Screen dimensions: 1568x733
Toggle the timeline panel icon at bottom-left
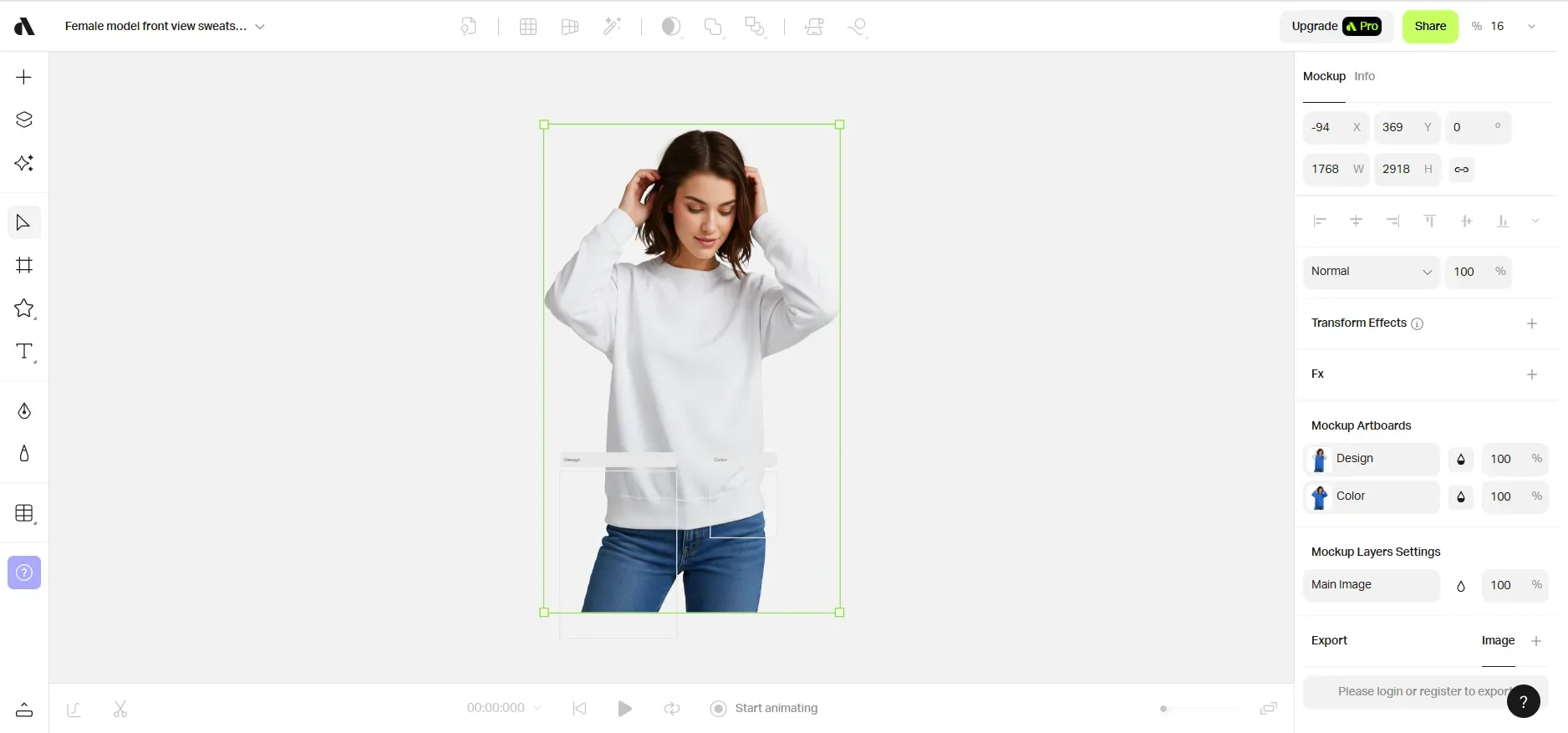point(24,710)
